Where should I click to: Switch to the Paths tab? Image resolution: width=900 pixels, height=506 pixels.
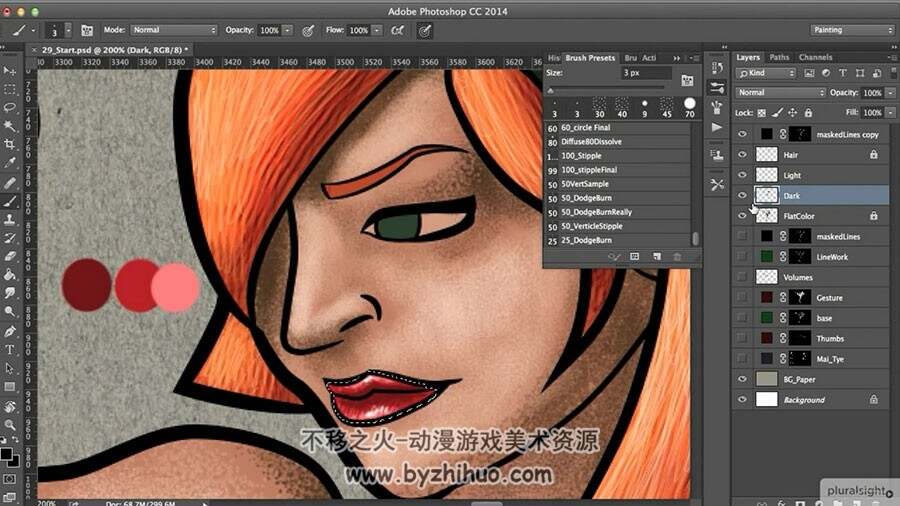coord(779,57)
